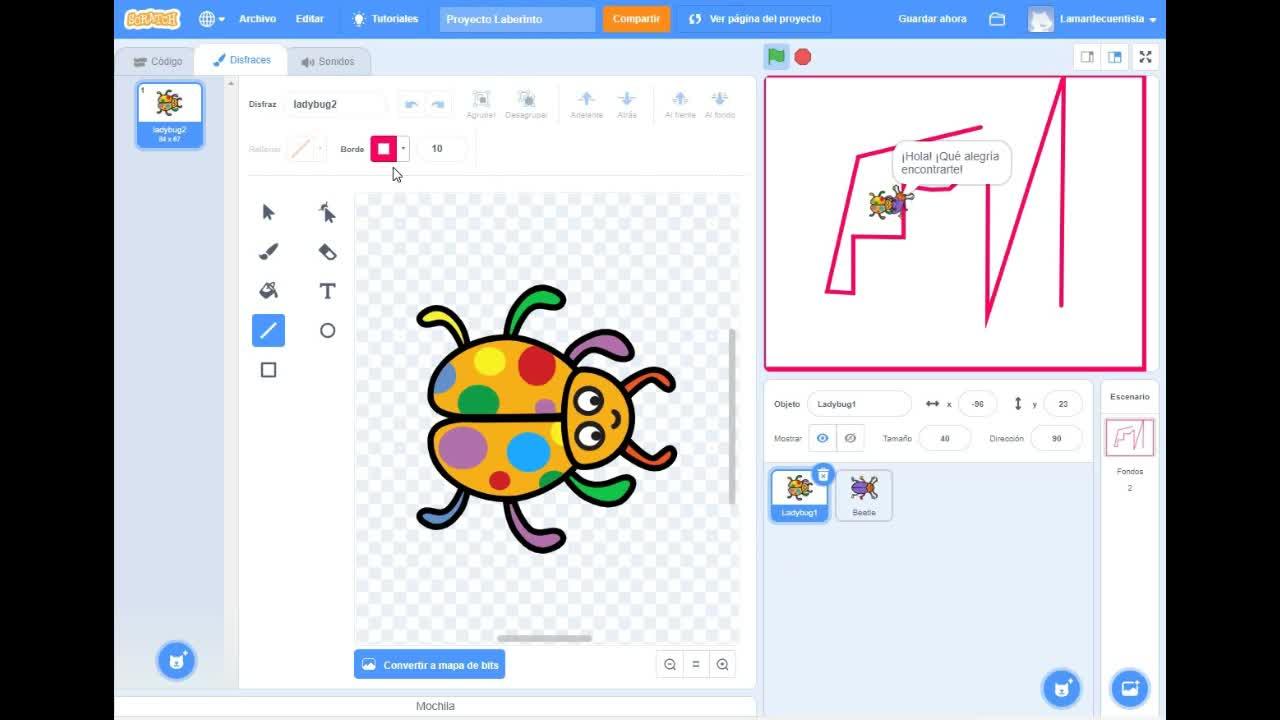Switch to small stage layout
Viewport: 1280px width, 720px height.
1087,57
